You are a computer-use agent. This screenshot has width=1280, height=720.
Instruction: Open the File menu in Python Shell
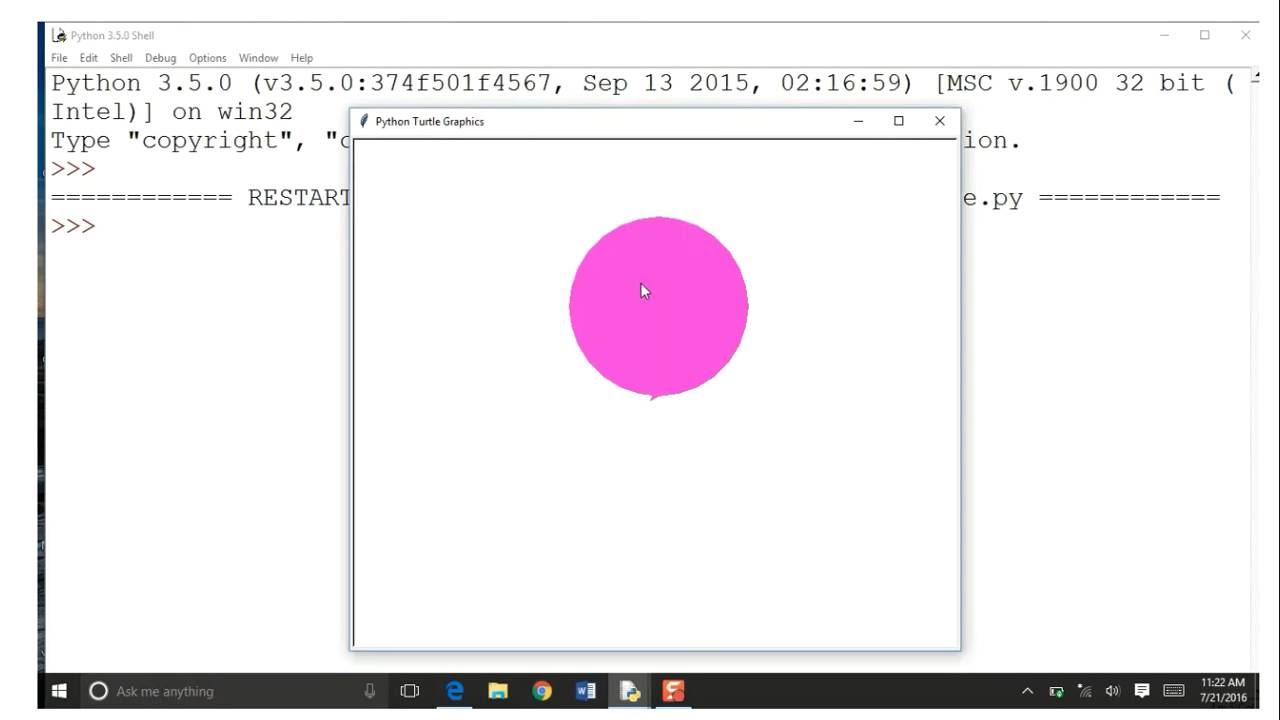pyautogui.click(x=59, y=58)
